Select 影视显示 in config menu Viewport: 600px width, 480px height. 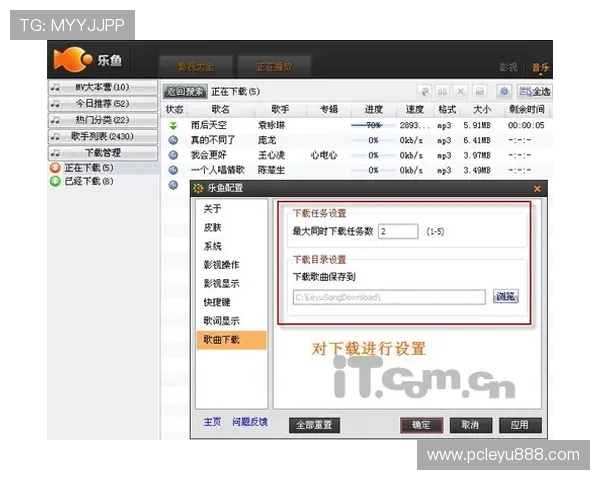(x=221, y=284)
